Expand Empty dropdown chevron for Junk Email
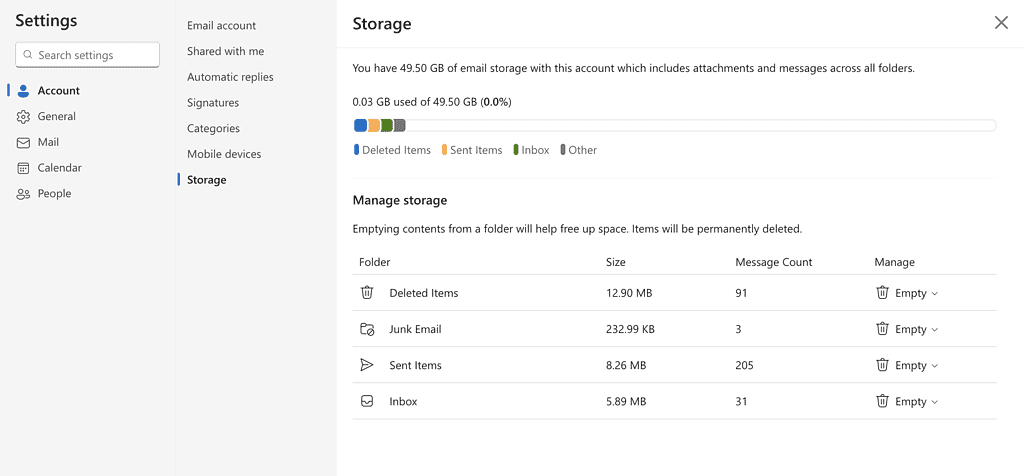1024x476 pixels. 935,330
